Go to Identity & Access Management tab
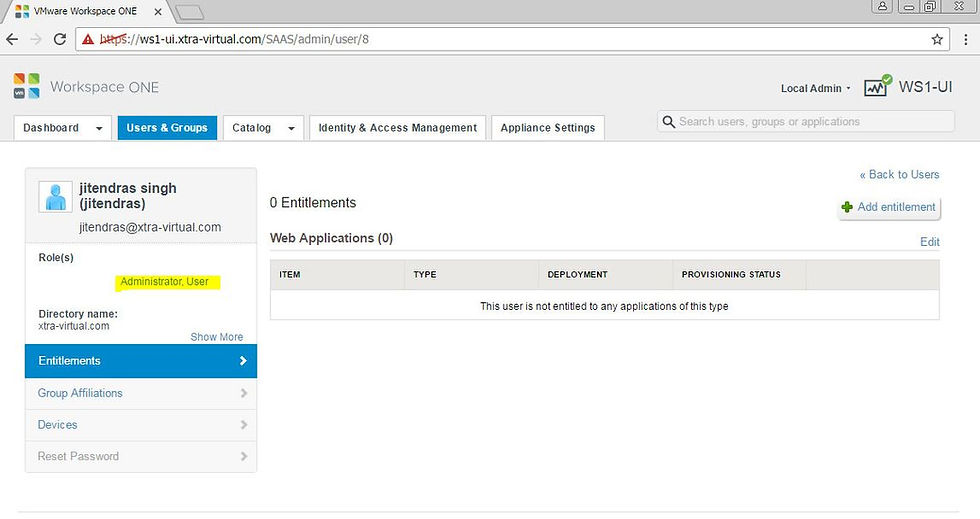The width and height of the screenshot is (980, 519). tap(398, 128)
